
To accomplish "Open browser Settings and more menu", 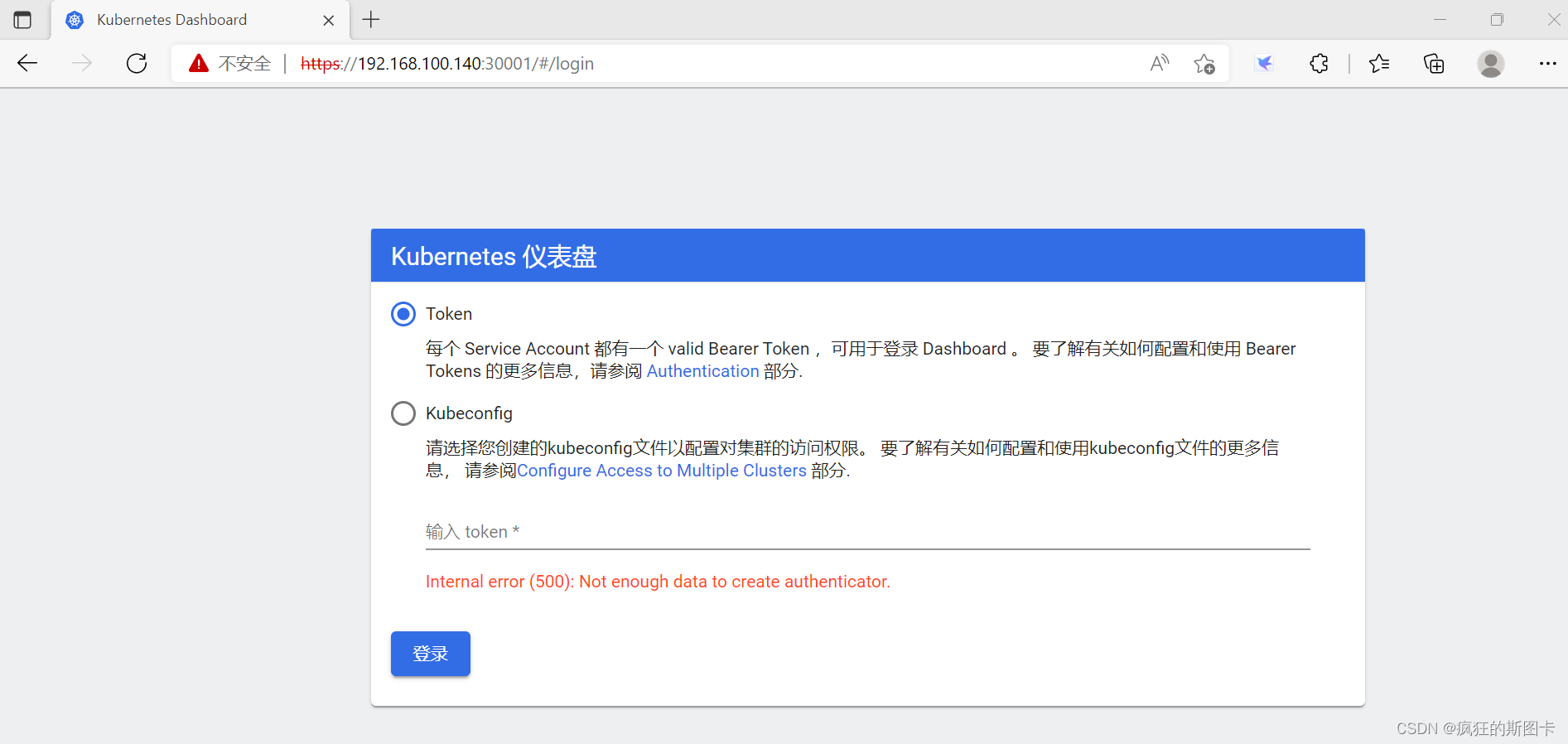I will 1547,63.
